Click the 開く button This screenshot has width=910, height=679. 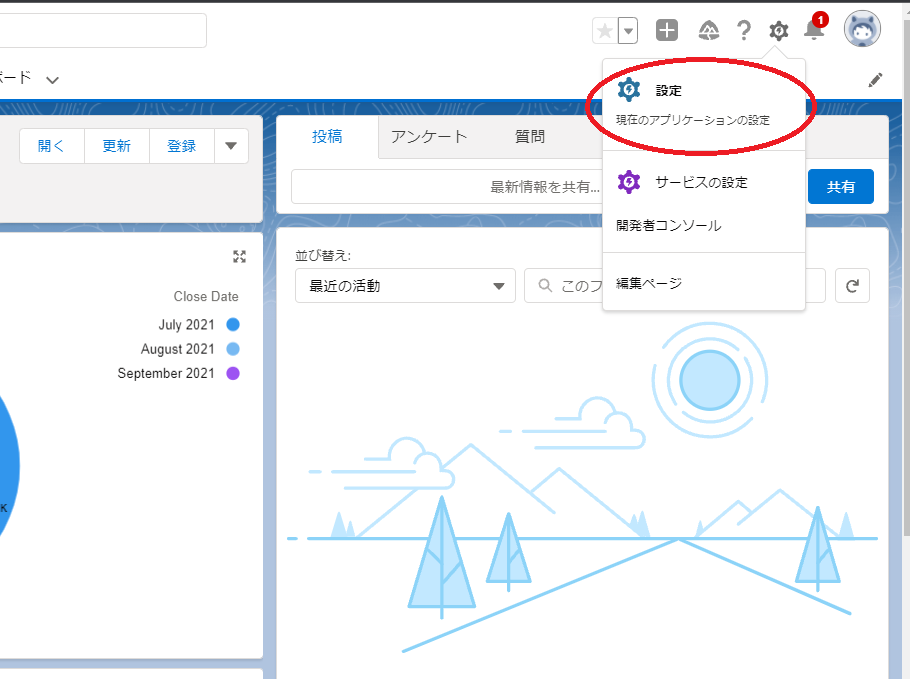click(52, 146)
